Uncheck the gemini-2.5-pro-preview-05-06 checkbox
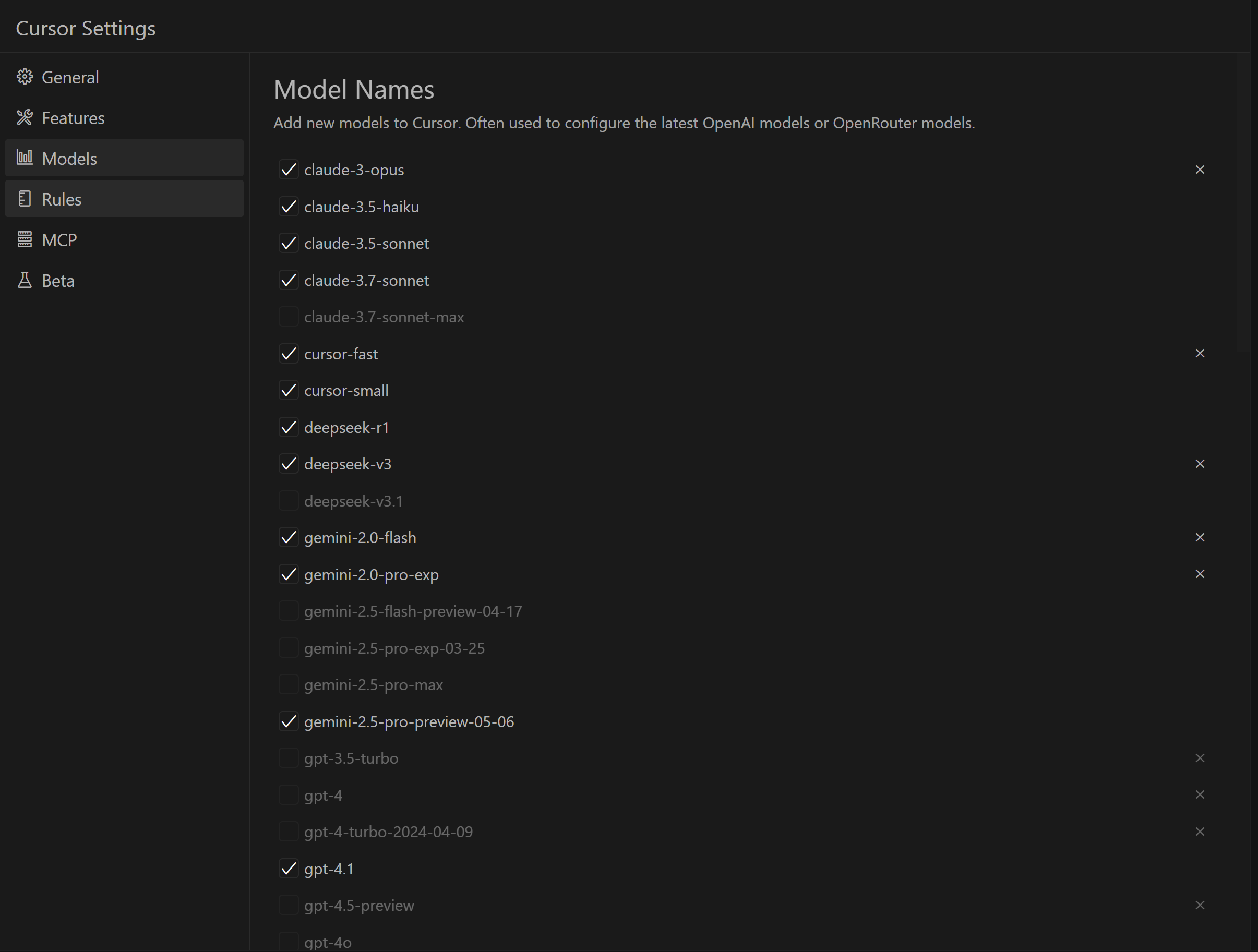This screenshot has height=952, width=1258. click(289, 721)
